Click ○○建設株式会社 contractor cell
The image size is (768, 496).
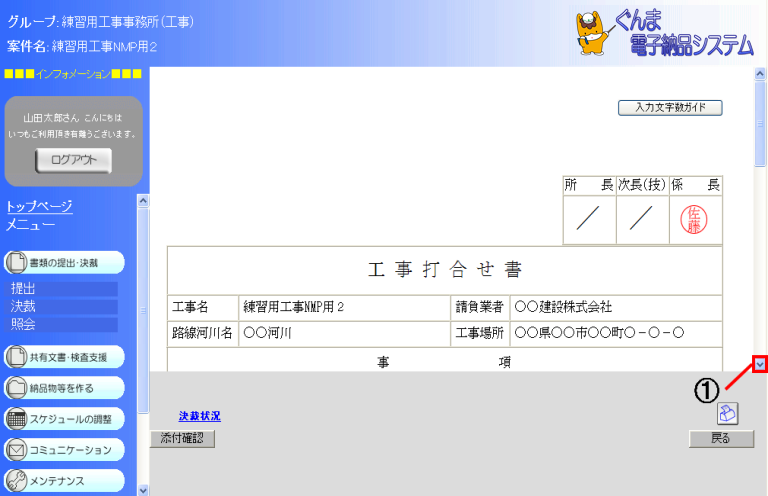[x=616, y=307]
